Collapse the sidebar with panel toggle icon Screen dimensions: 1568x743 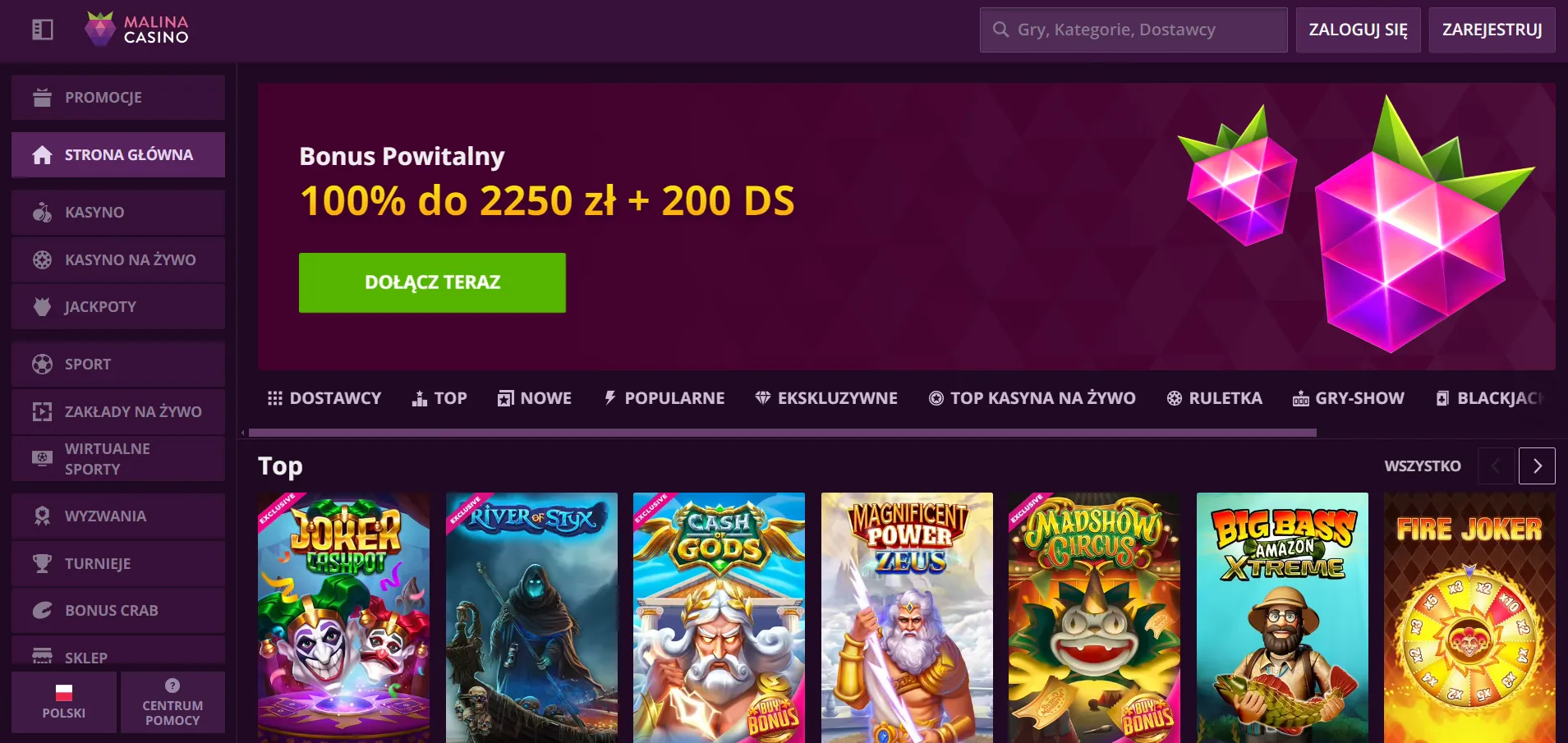[x=43, y=30]
